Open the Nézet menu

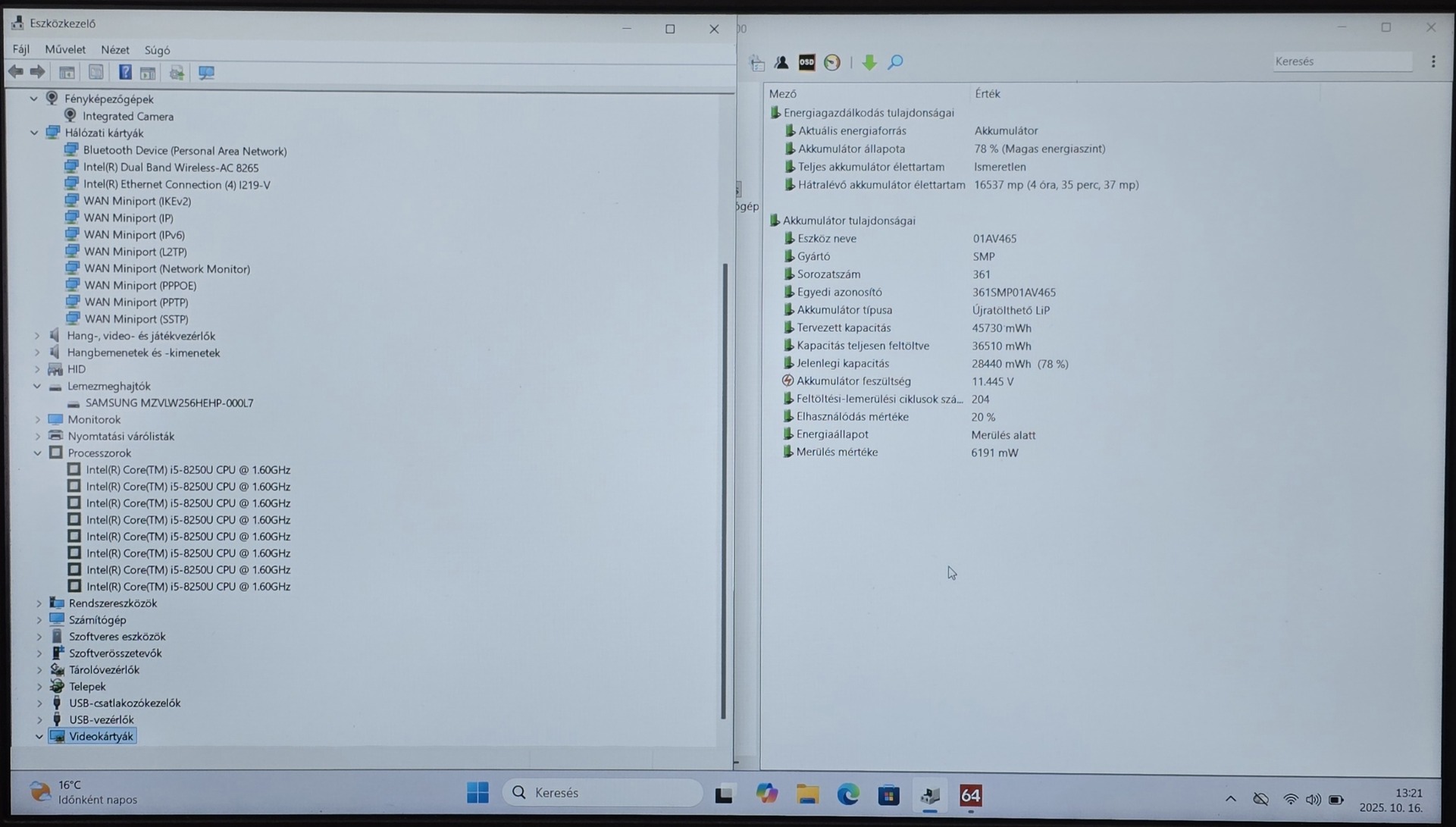115,49
